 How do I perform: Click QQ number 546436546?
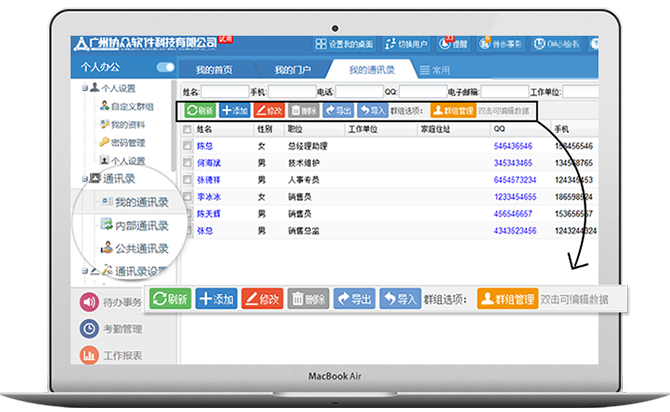coord(513,146)
